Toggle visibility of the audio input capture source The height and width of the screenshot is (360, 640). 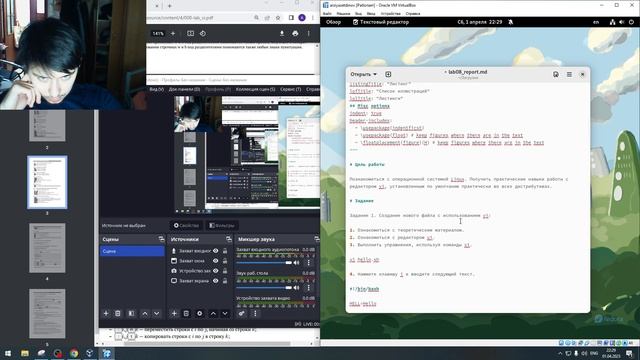point(216,251)
